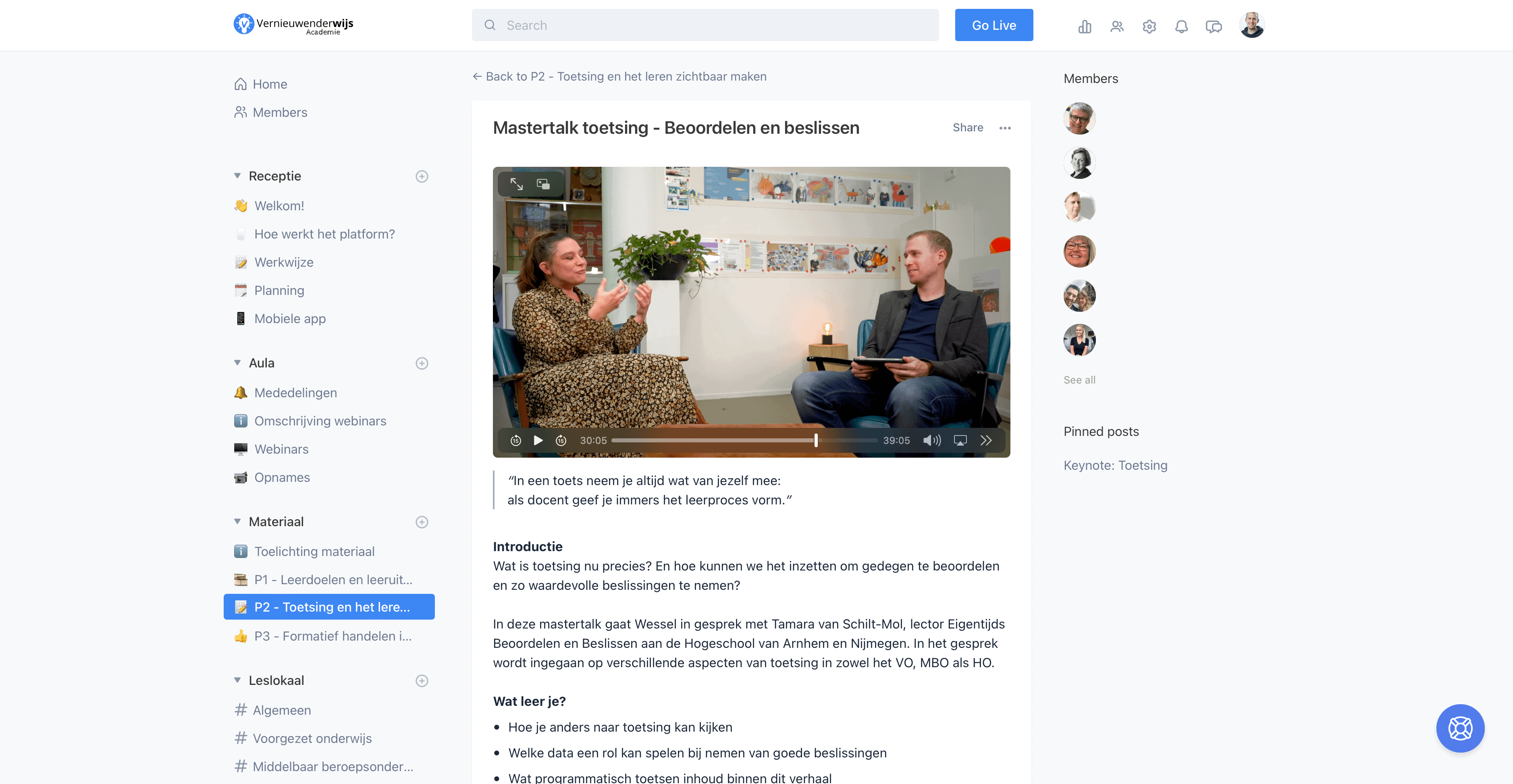Click the AirPlay icon on video

click(960, 440)
